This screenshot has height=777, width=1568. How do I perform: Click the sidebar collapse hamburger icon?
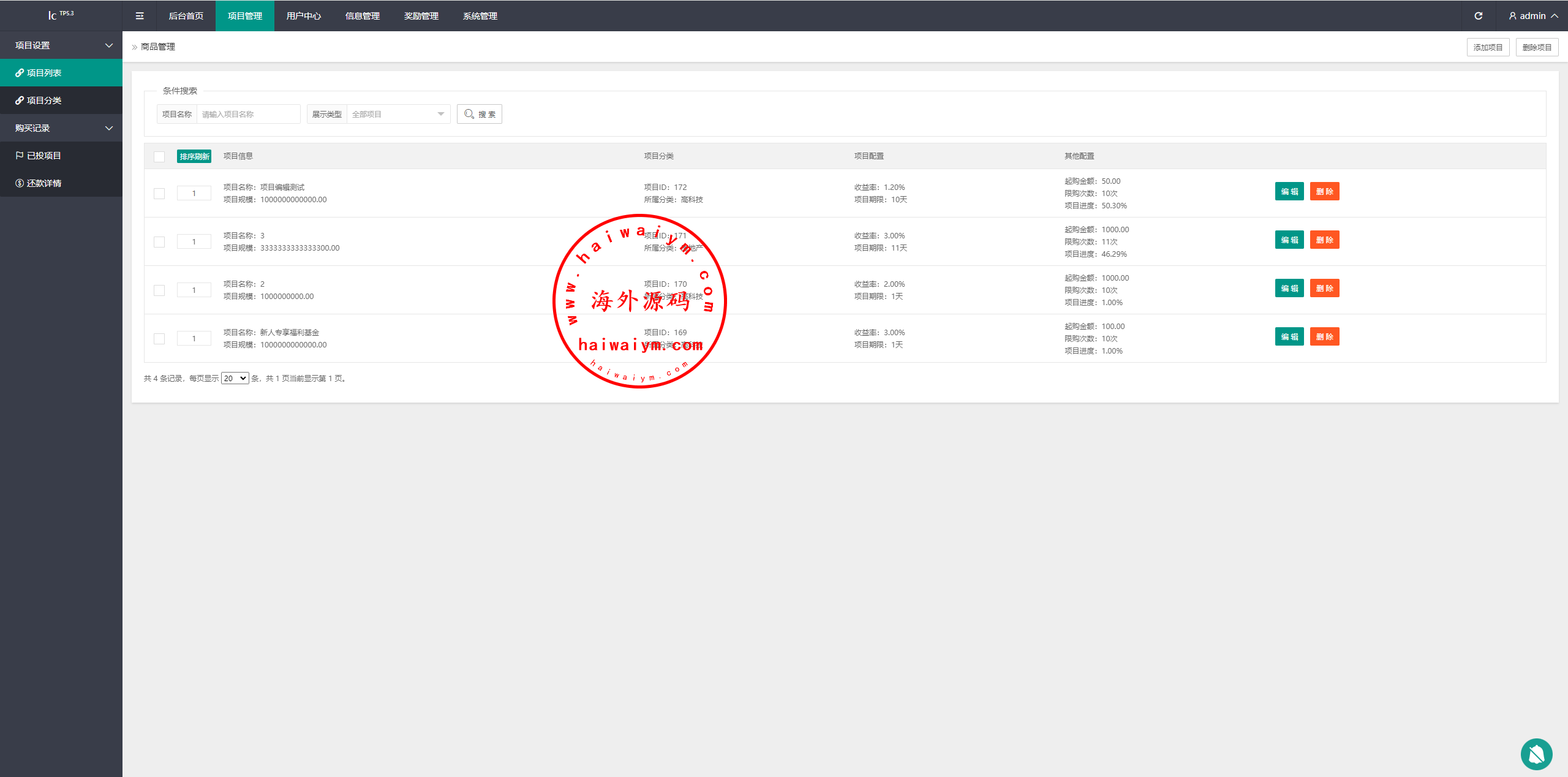pos(140,16)
